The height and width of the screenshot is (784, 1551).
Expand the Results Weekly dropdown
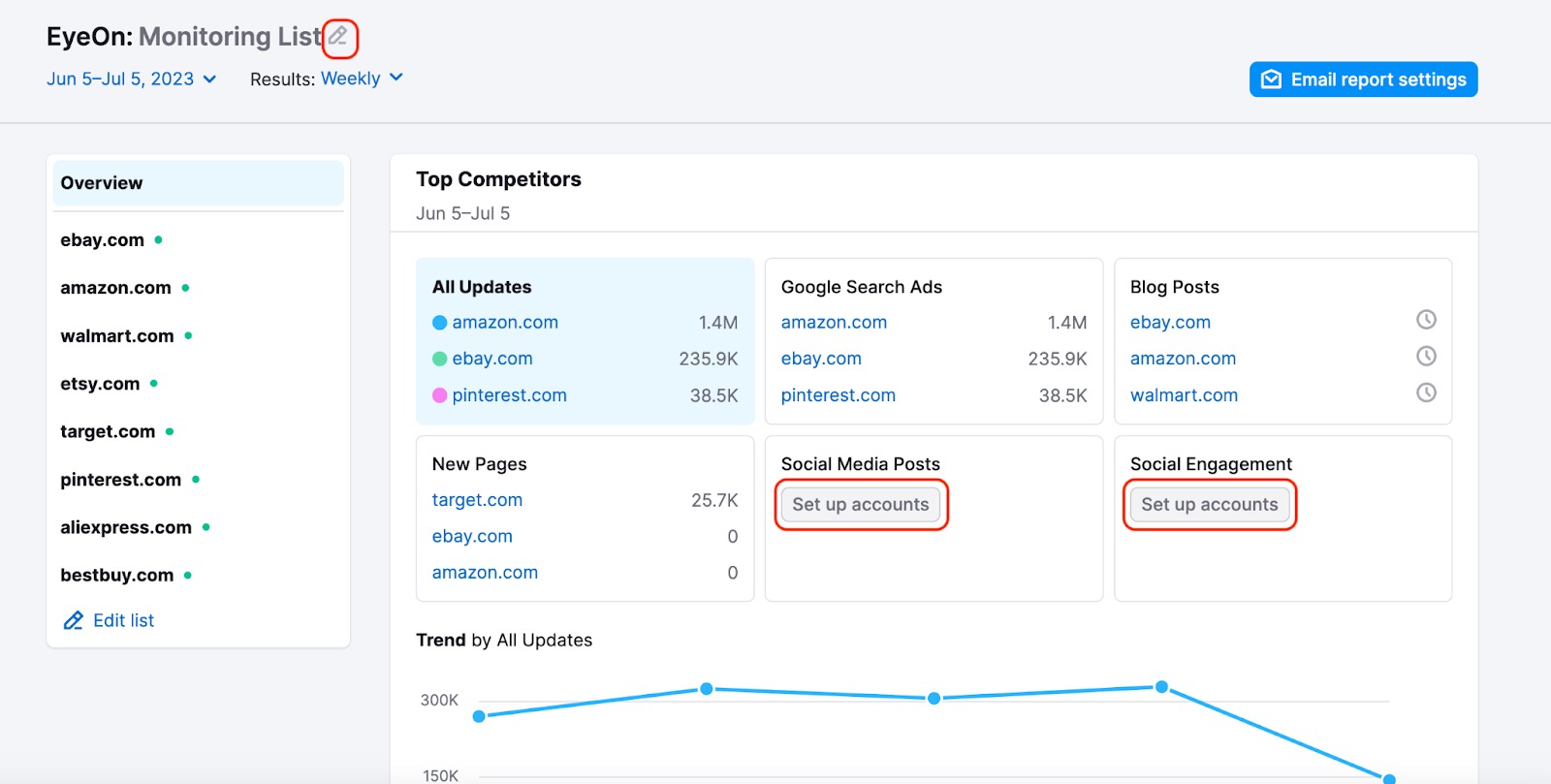point(362,78)
